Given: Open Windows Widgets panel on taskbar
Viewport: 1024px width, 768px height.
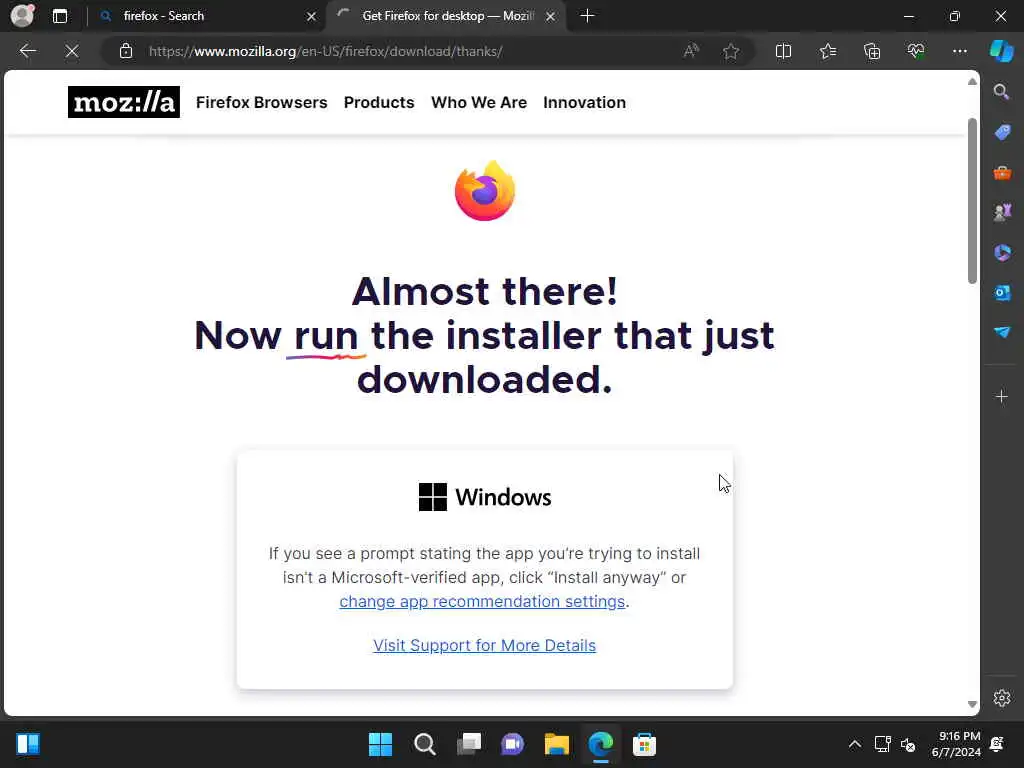Looking at the screenshot, I should [28, 744].
